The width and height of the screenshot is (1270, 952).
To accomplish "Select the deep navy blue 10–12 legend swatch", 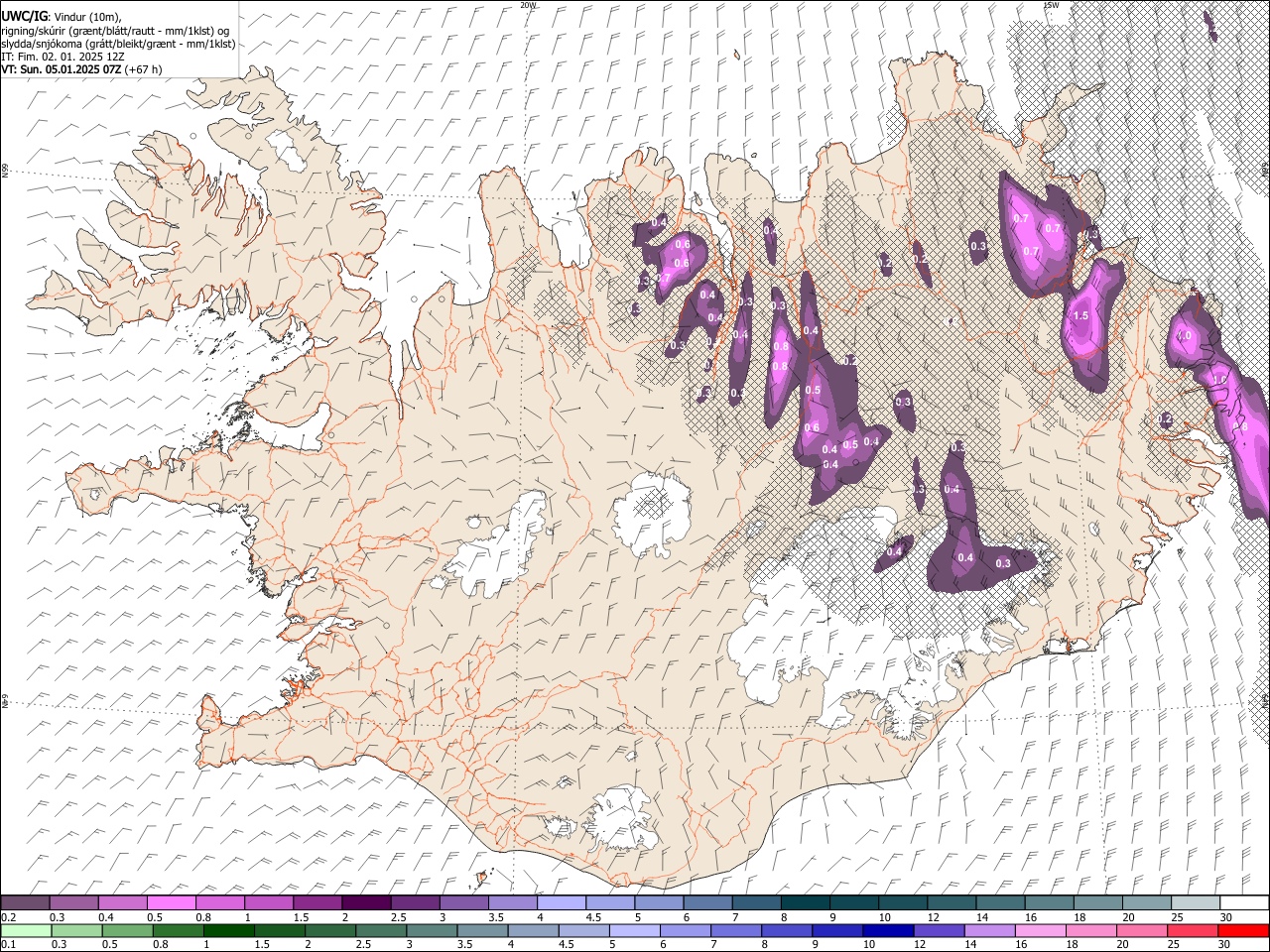I will click(x=887, y=931).
